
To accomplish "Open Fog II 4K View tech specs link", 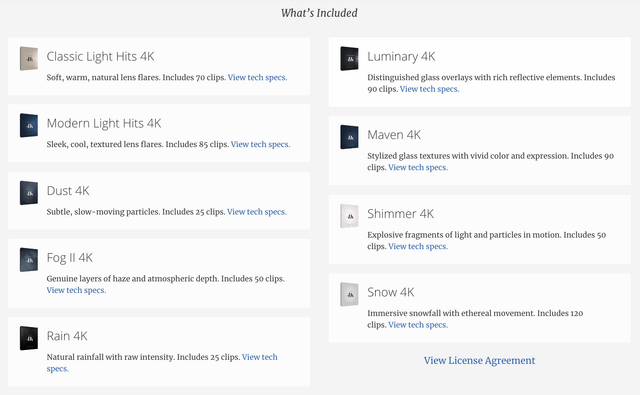I will tap(76, 290).
